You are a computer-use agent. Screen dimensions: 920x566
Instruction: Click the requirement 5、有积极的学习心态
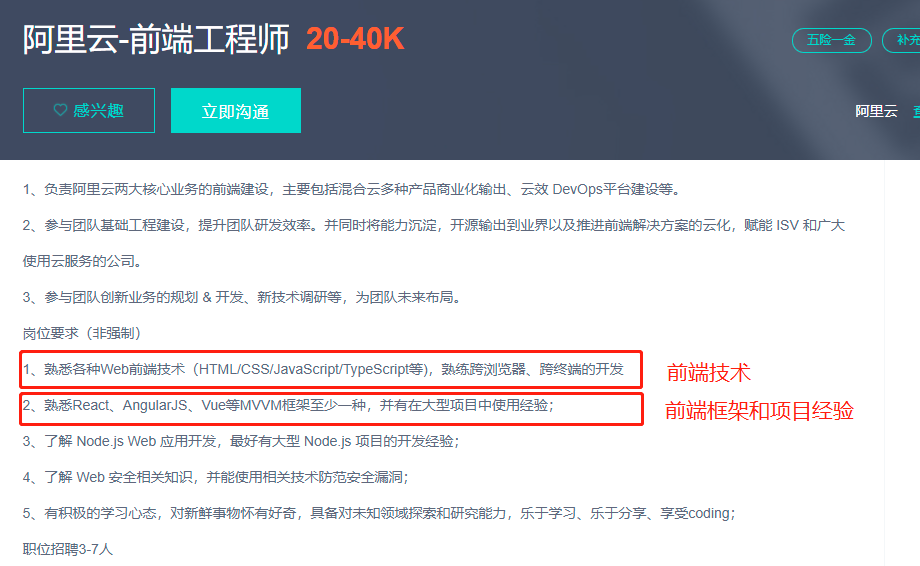pos(379,513)
